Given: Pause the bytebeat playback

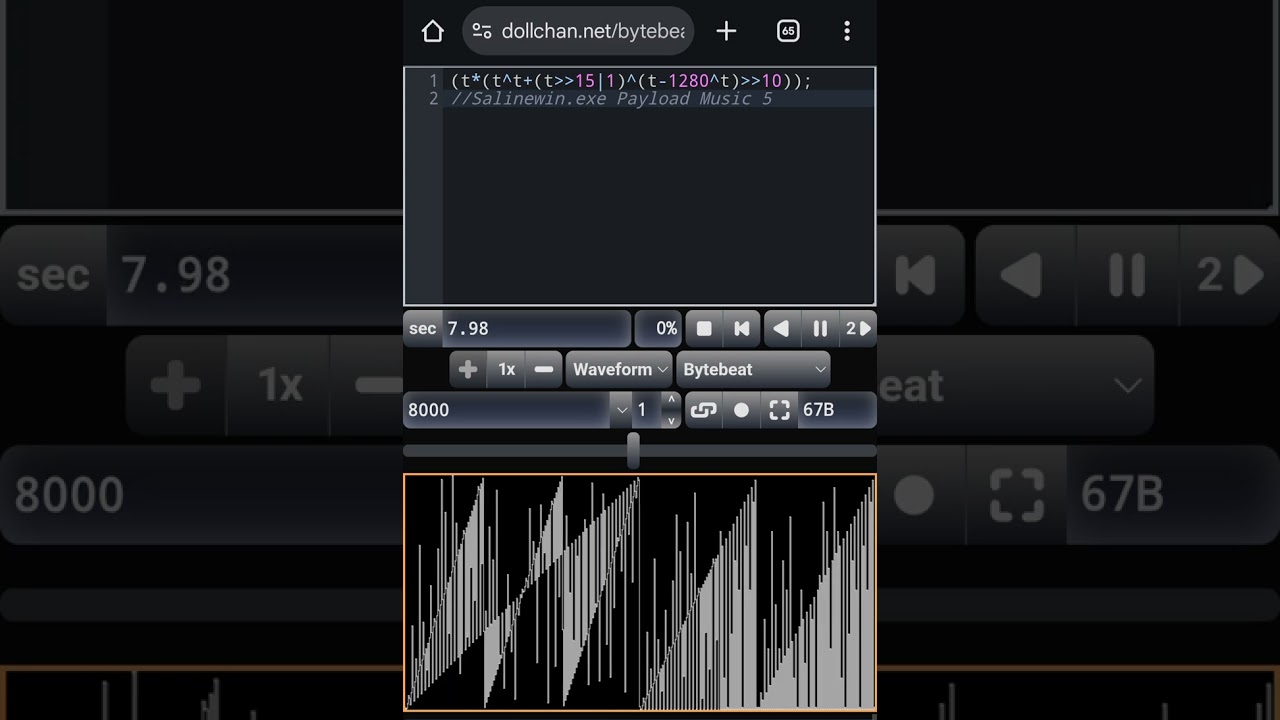Looking at the screenshot, I should [x=820, y=328].
